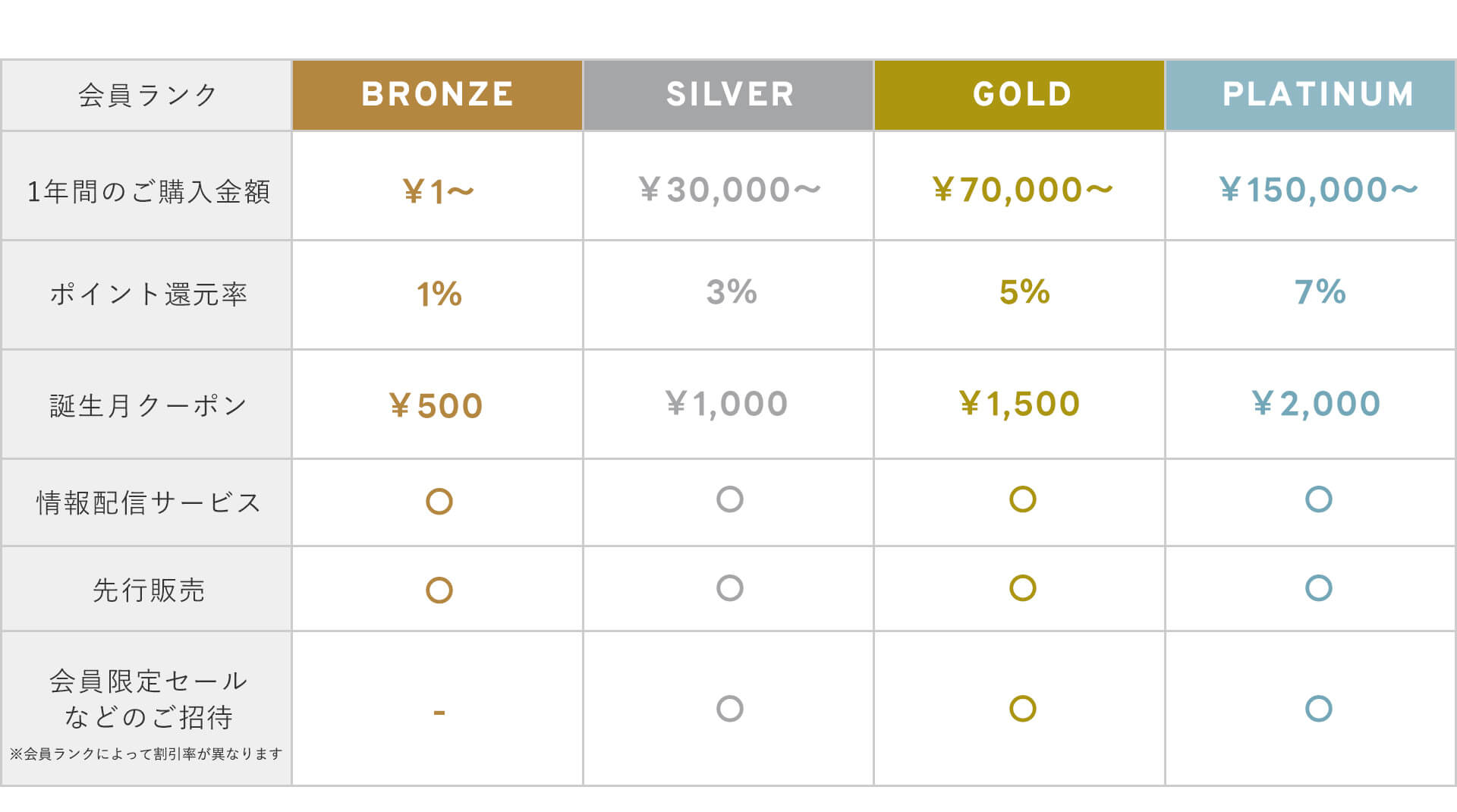This screenshot has width=1457, height=812.
Task: Click the GOLD rank header
Action: pyautogui.click(x=1021, y=95)
